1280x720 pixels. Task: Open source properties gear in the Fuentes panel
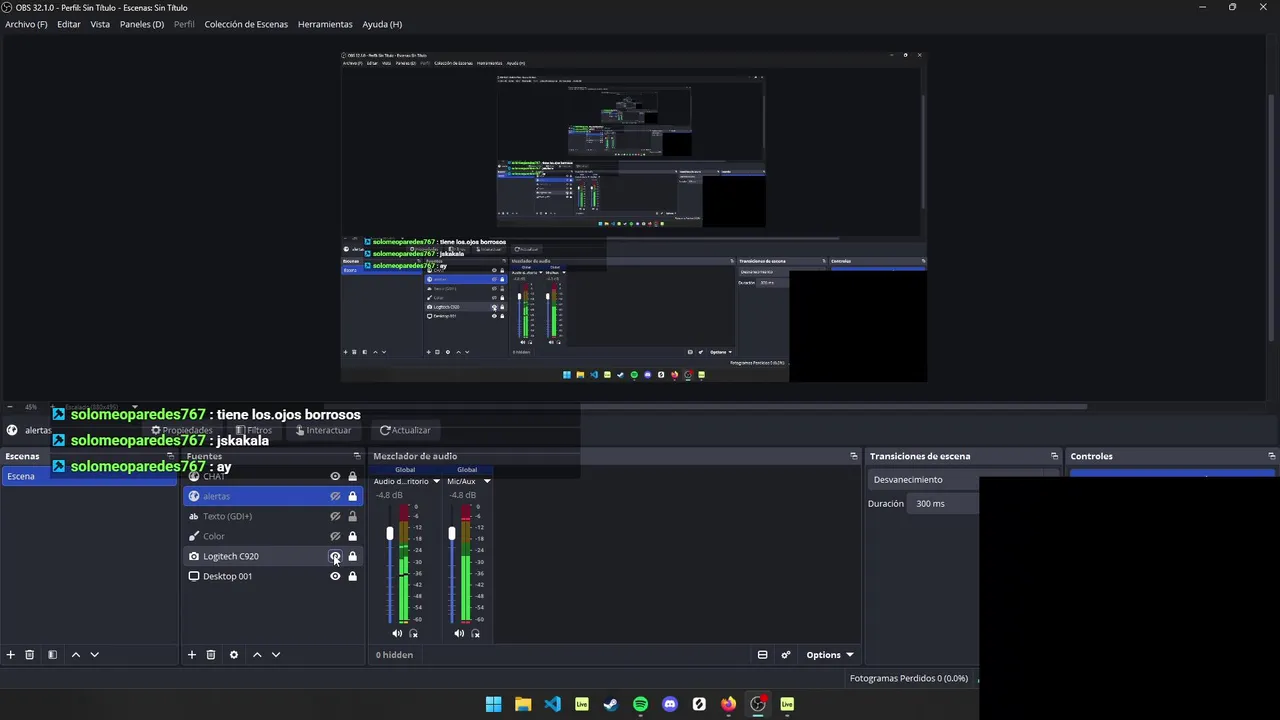(234, 655)
